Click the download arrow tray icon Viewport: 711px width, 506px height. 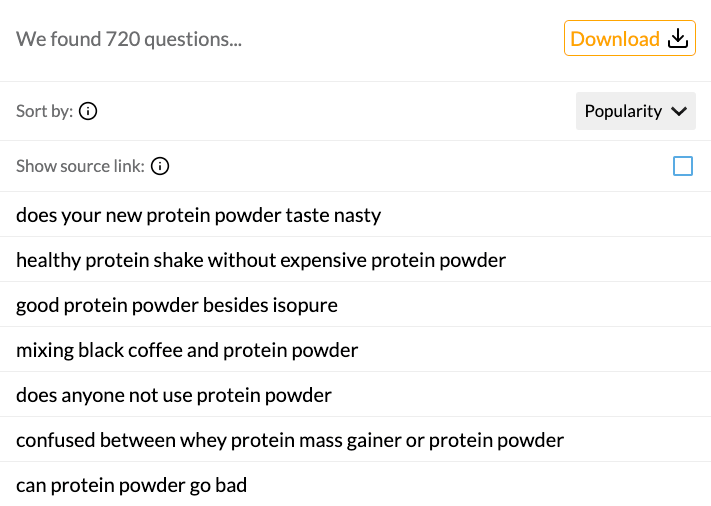point(678,39)
